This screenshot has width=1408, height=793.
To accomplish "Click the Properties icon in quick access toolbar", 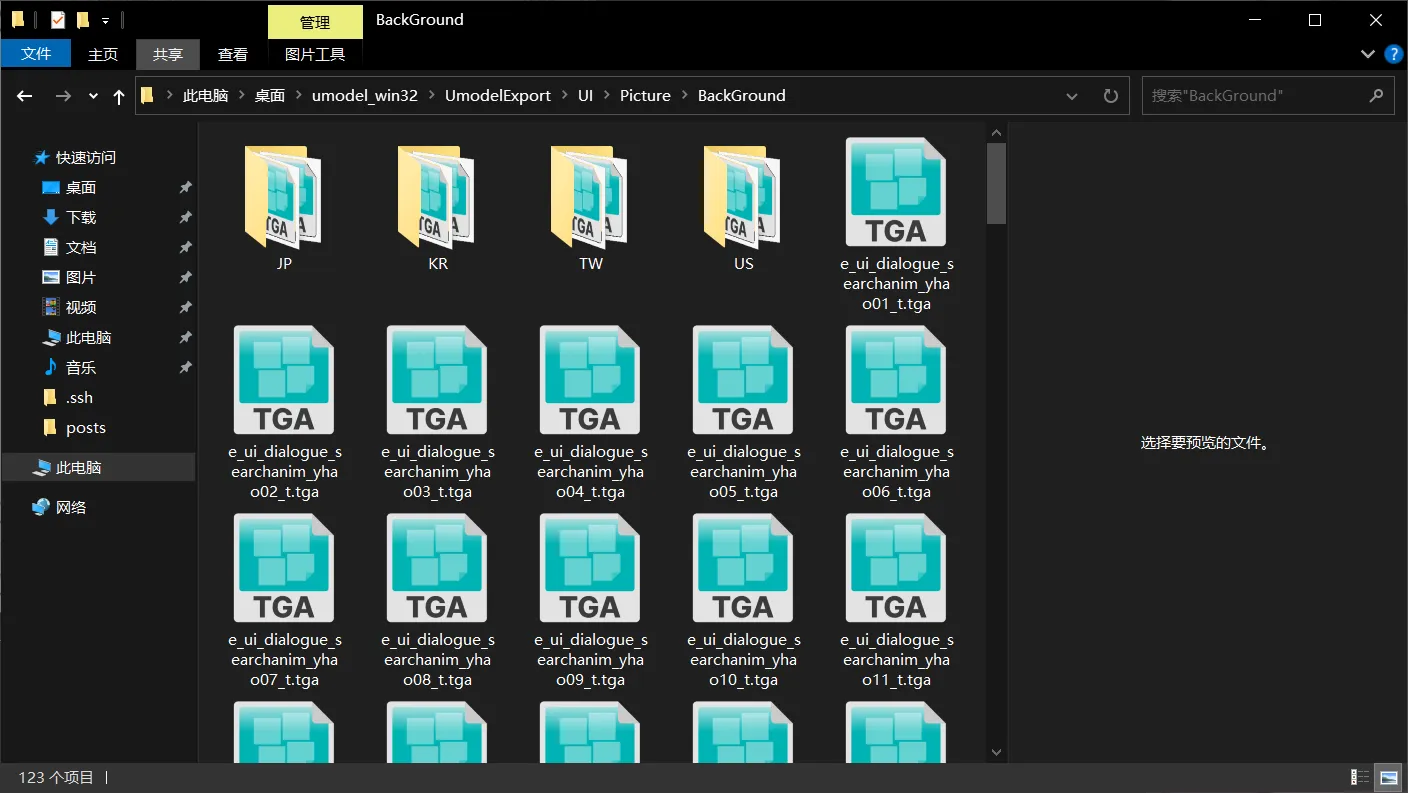I will click(x=57, y=20).
